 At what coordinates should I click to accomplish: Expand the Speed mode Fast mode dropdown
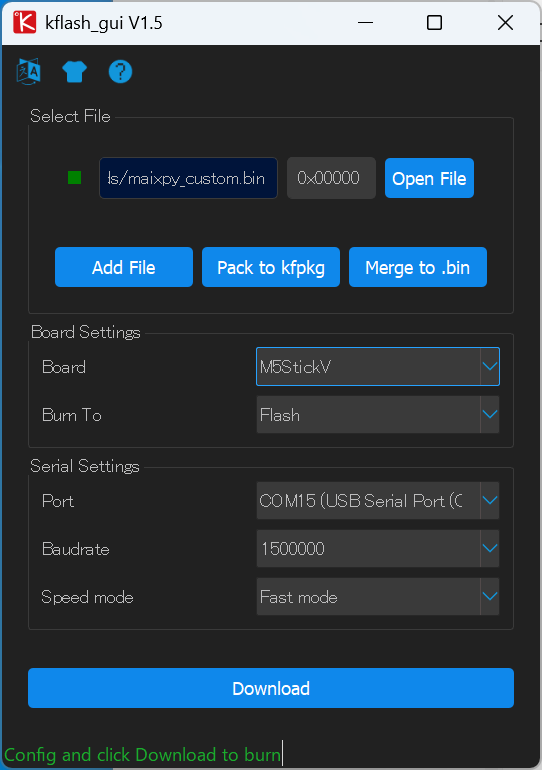[378, 597]
